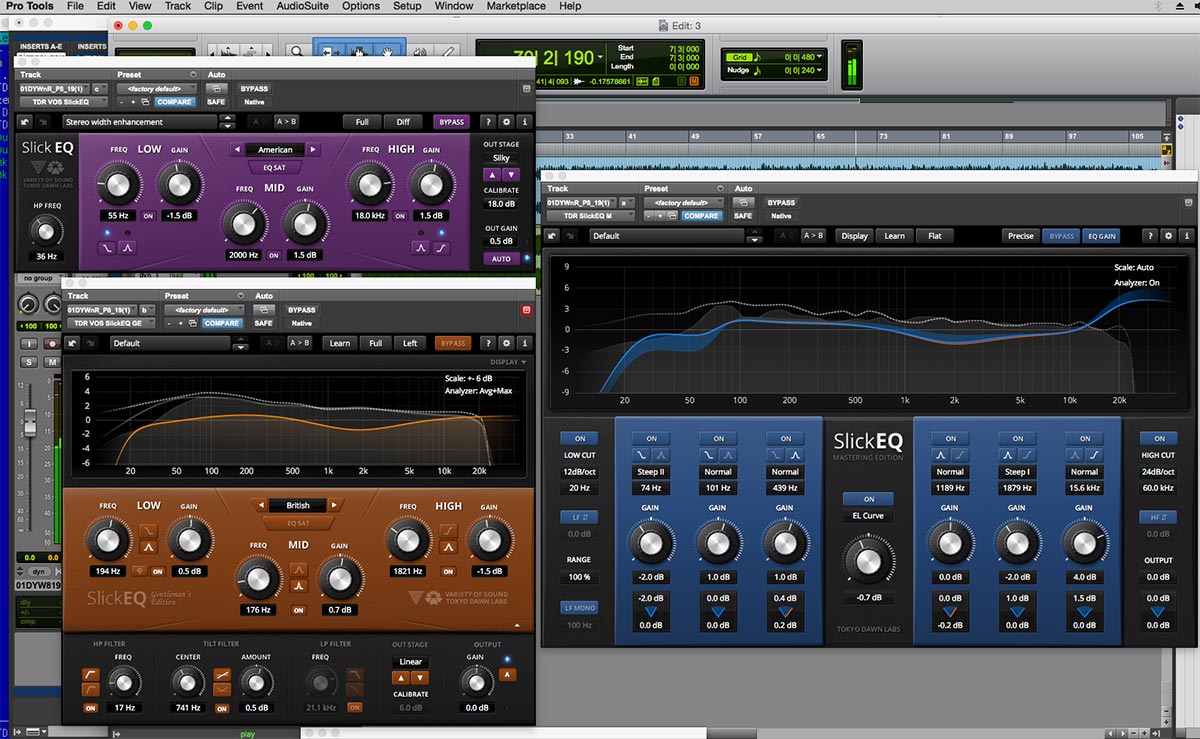Viewport: 1200px width, 739px height.
Task: Click EQ SAT in purple SlickEQ
Action: (275, 167)
